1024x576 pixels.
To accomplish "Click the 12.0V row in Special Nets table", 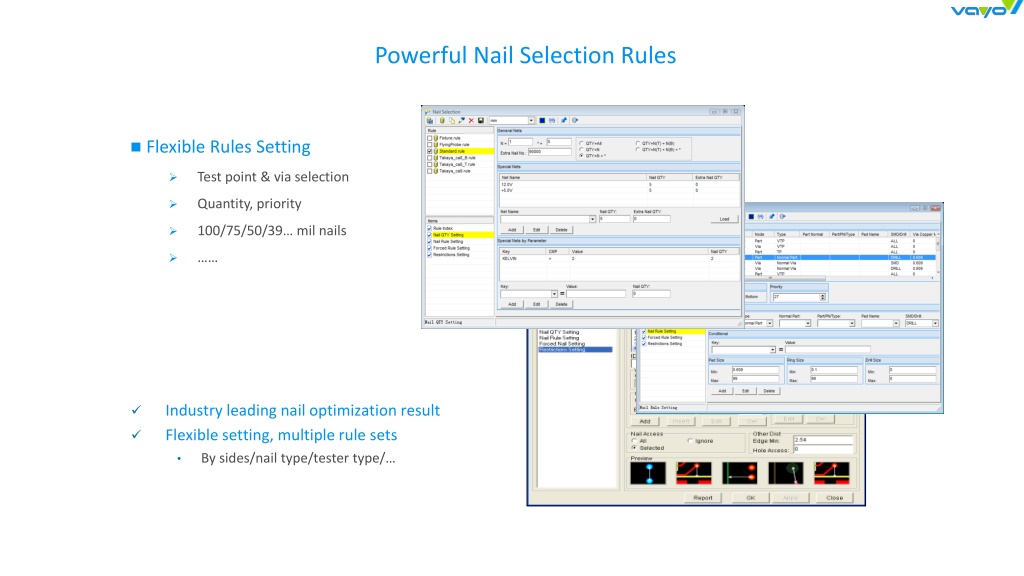I will click(619, 185).
